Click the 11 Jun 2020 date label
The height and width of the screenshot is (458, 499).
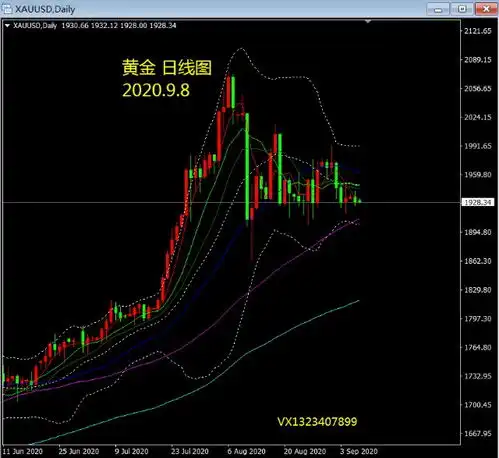point(23,451)
